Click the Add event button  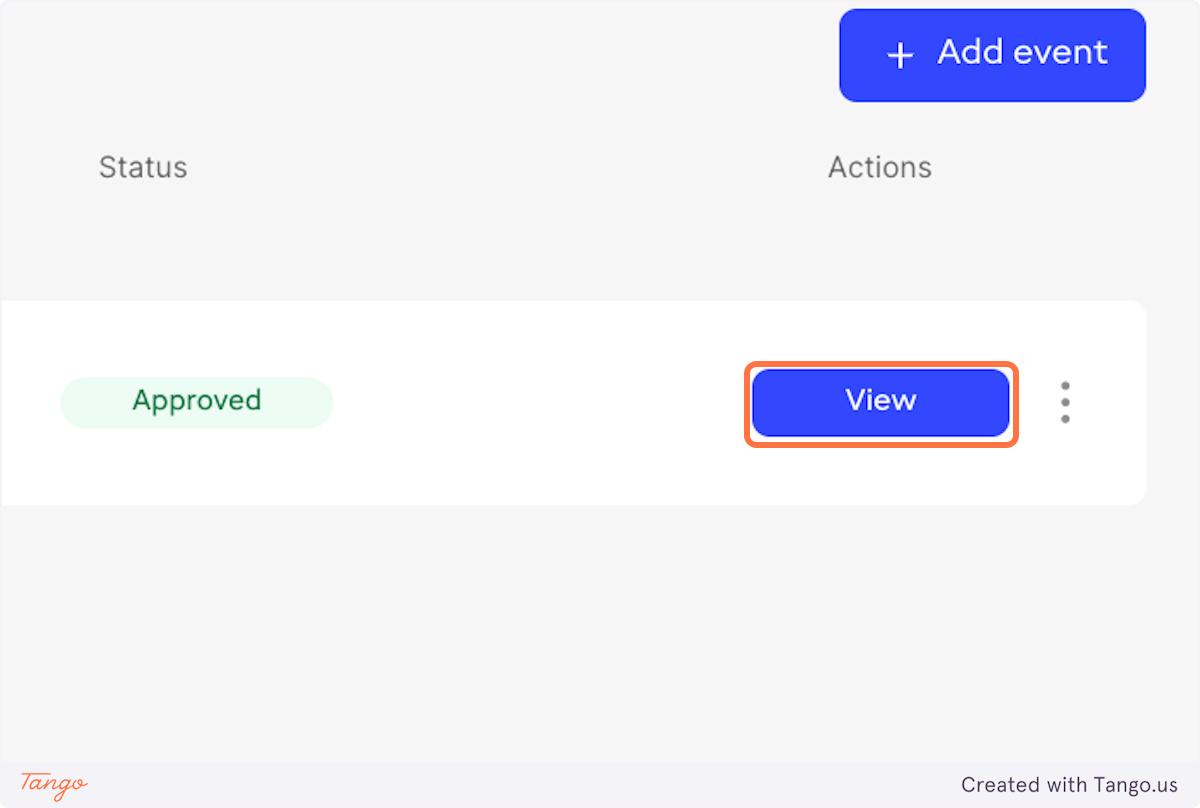pos(992,56)
